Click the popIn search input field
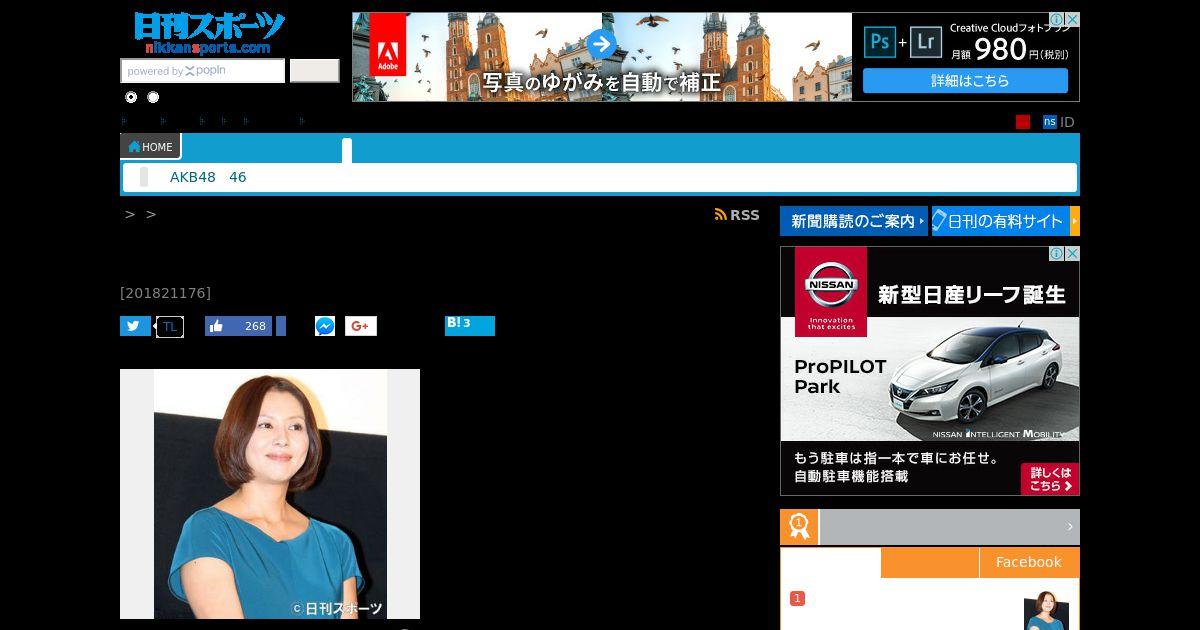The image size is (1200, 630). coord(203,71)
